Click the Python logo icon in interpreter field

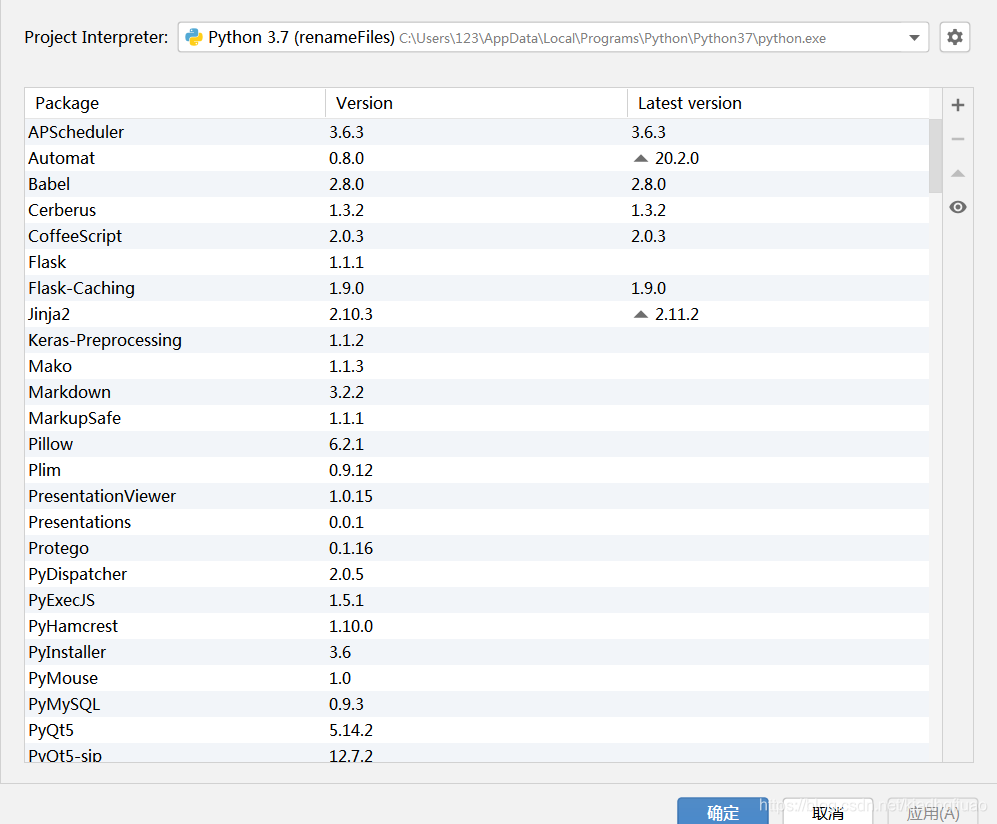[x=193, y=38]
